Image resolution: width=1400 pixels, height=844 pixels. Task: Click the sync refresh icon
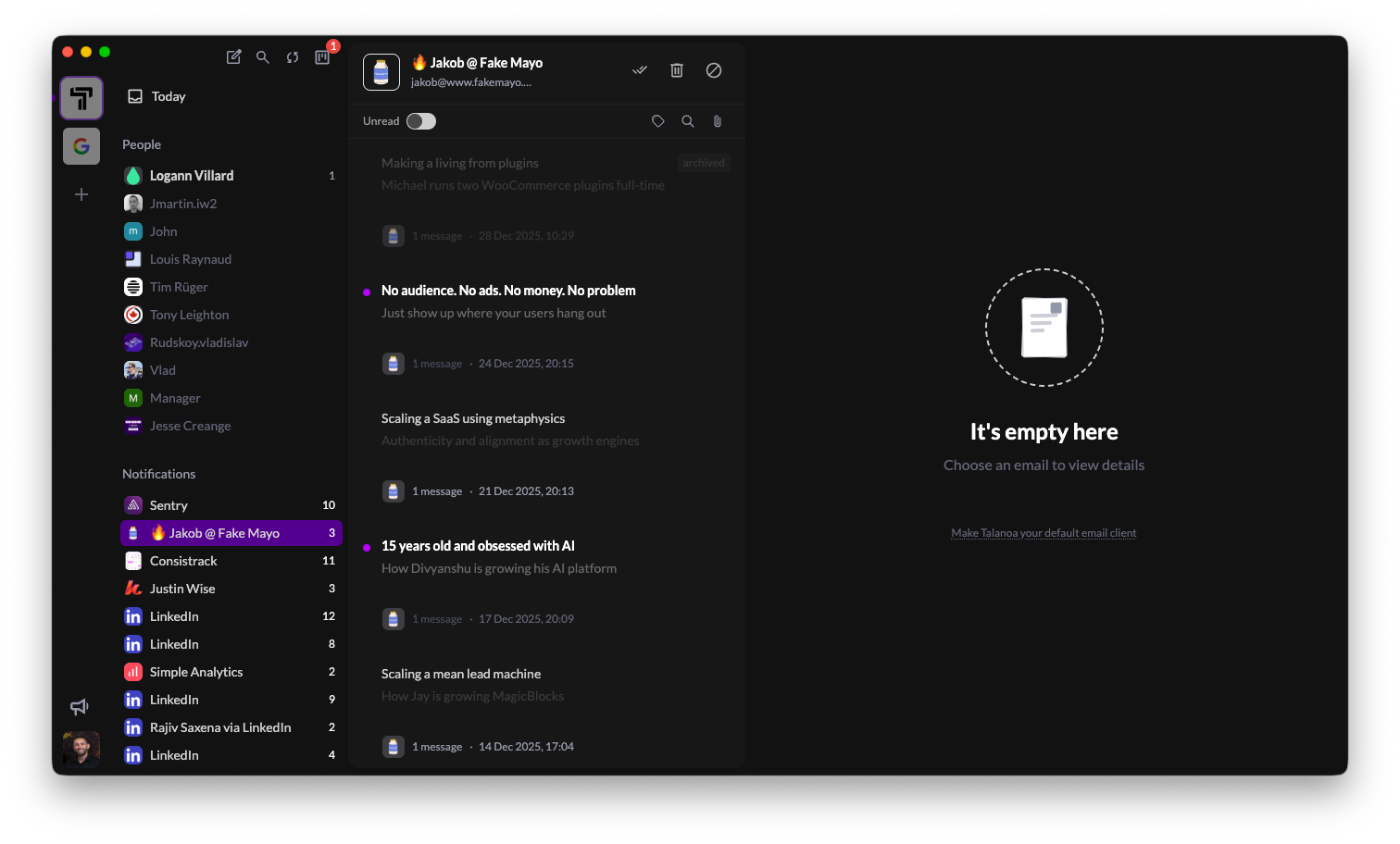pyautogui.click(x=293, y=57)
